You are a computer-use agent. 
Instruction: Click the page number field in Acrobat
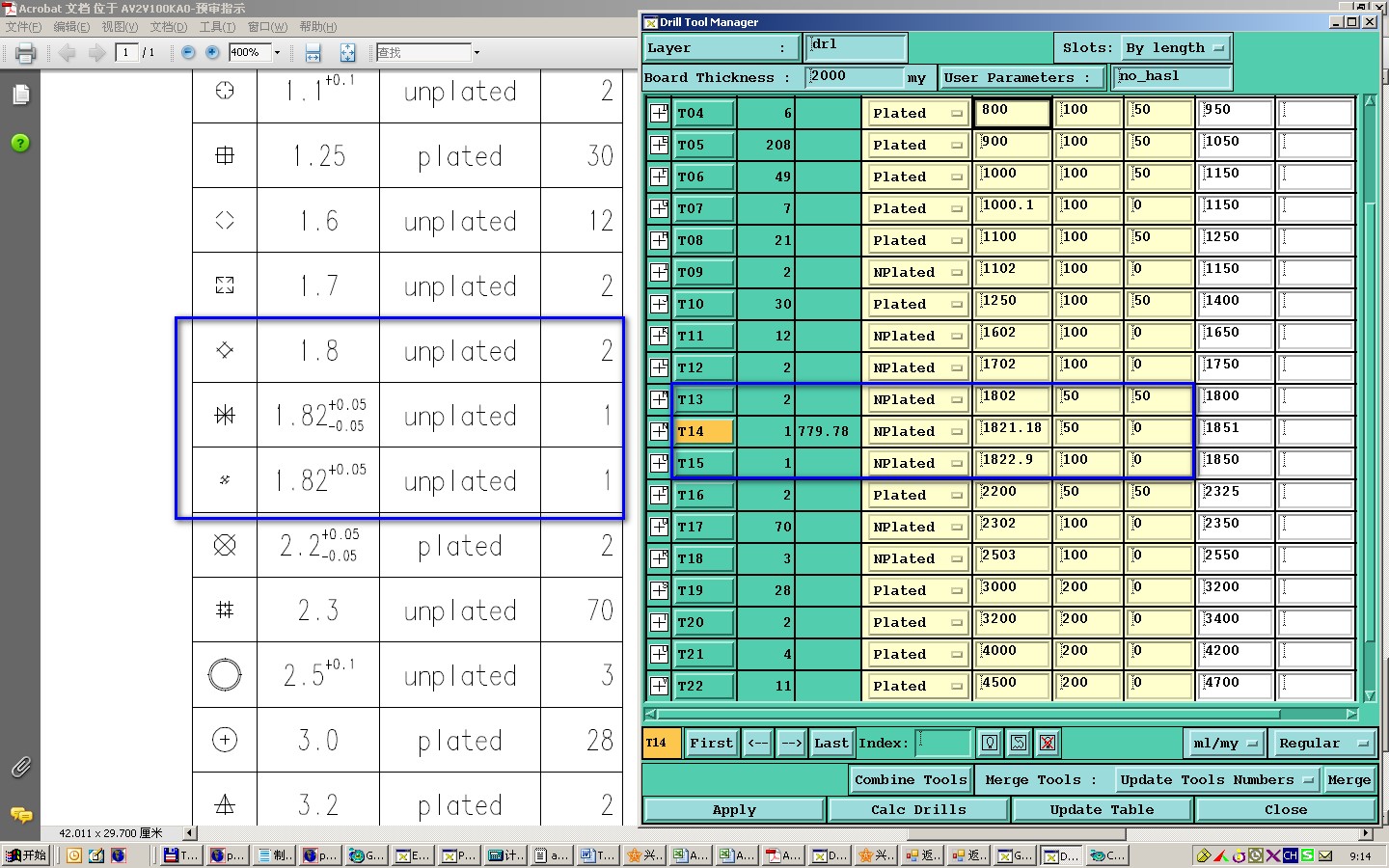coord(126,53)
